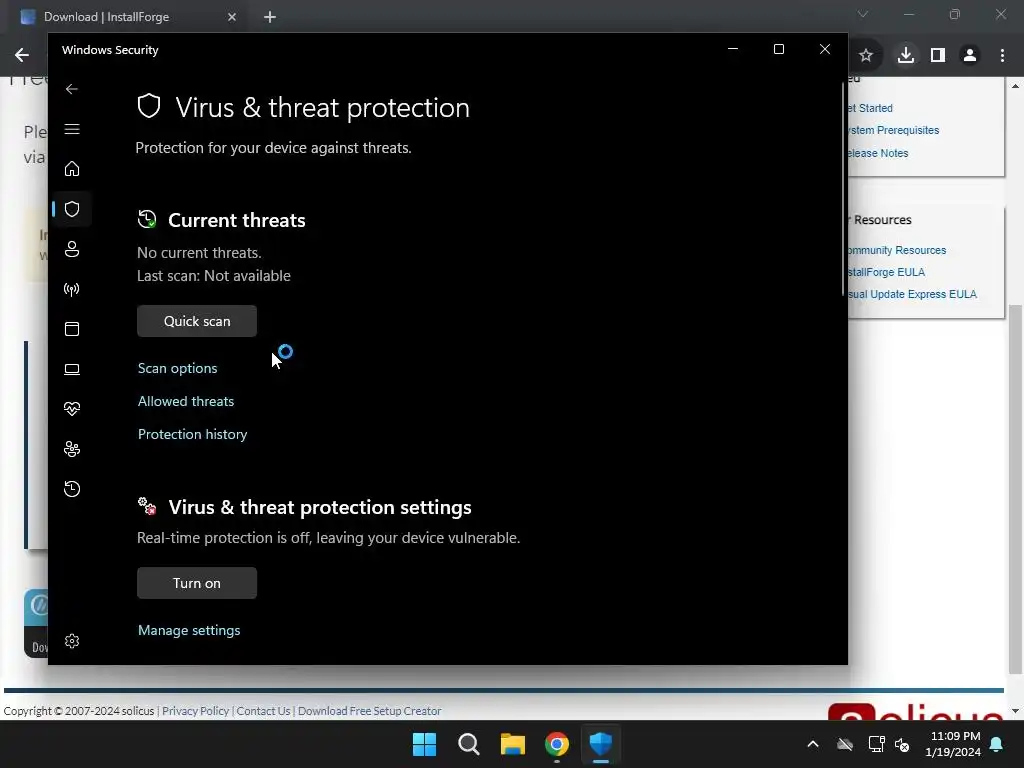
Task: Open Protection history sidebar icon
Action: (72, 488)
